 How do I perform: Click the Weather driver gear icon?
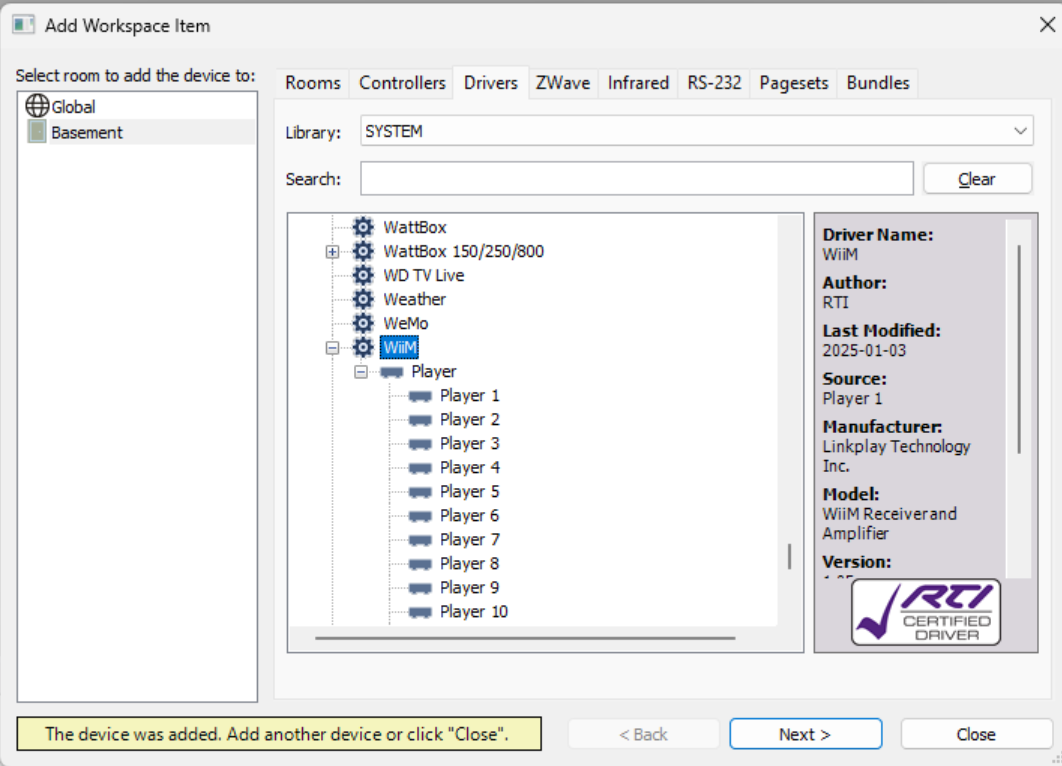point(364,299)
